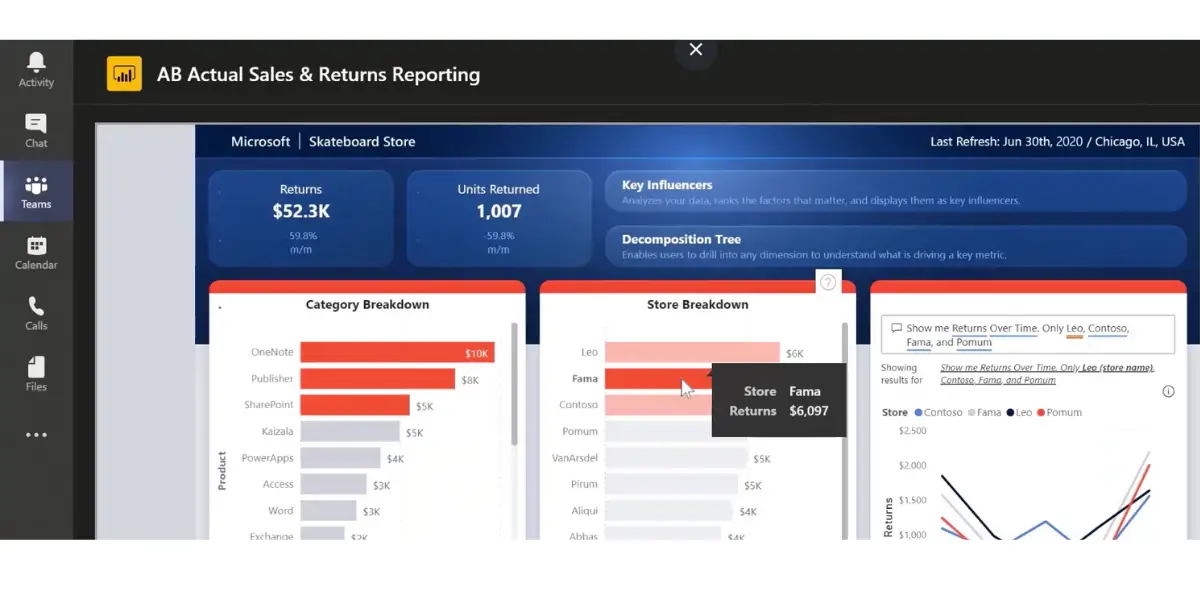Image resolution: width=1200 pixels, height=600 pixels.
Task: Click the Fama legend color dot
Action: pos(969,412)
